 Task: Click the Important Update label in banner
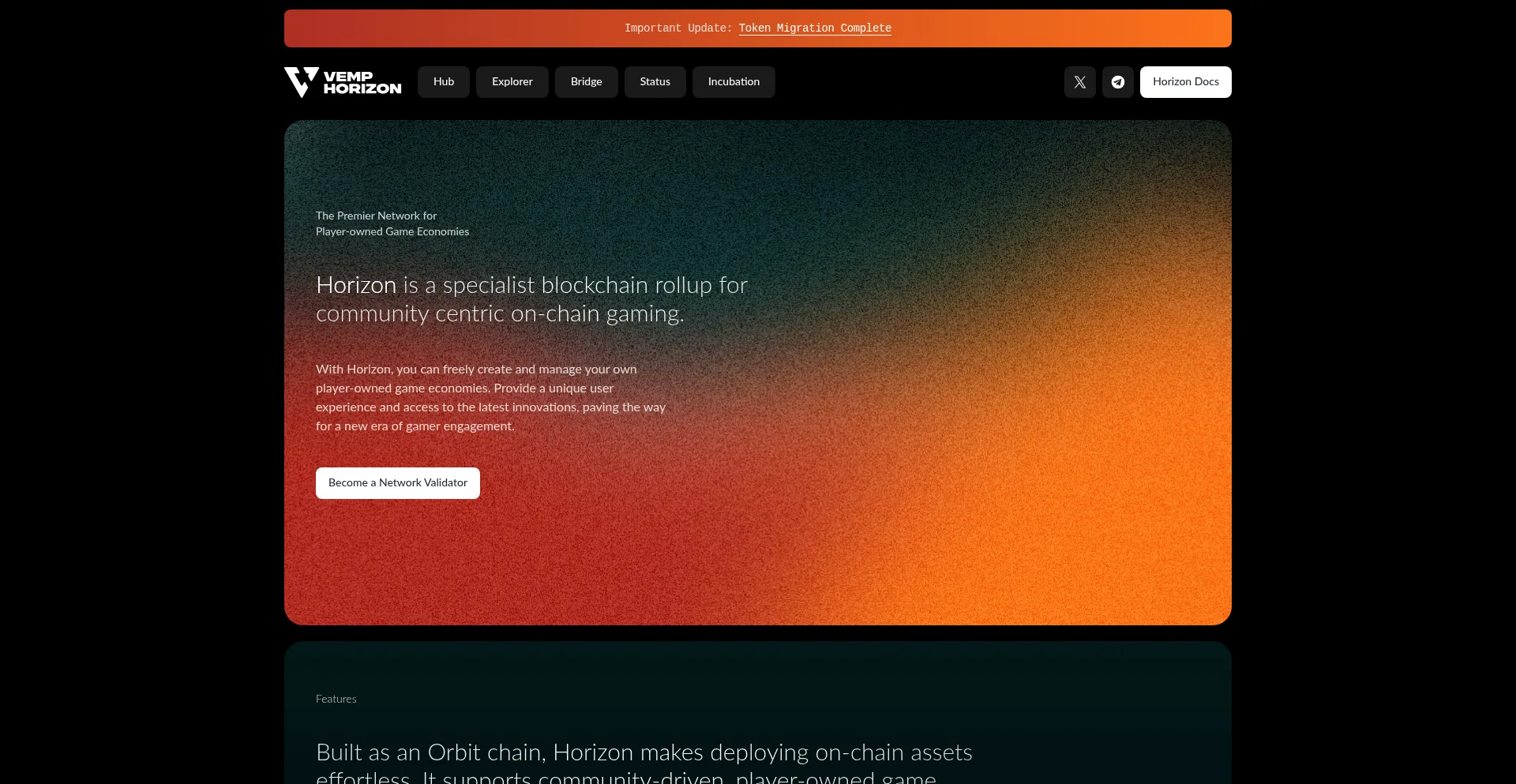(677, 28)
